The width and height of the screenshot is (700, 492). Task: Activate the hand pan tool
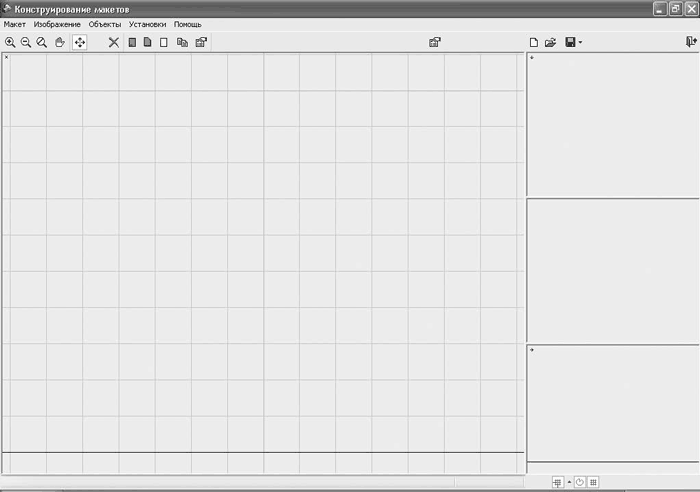coord(59,42)
